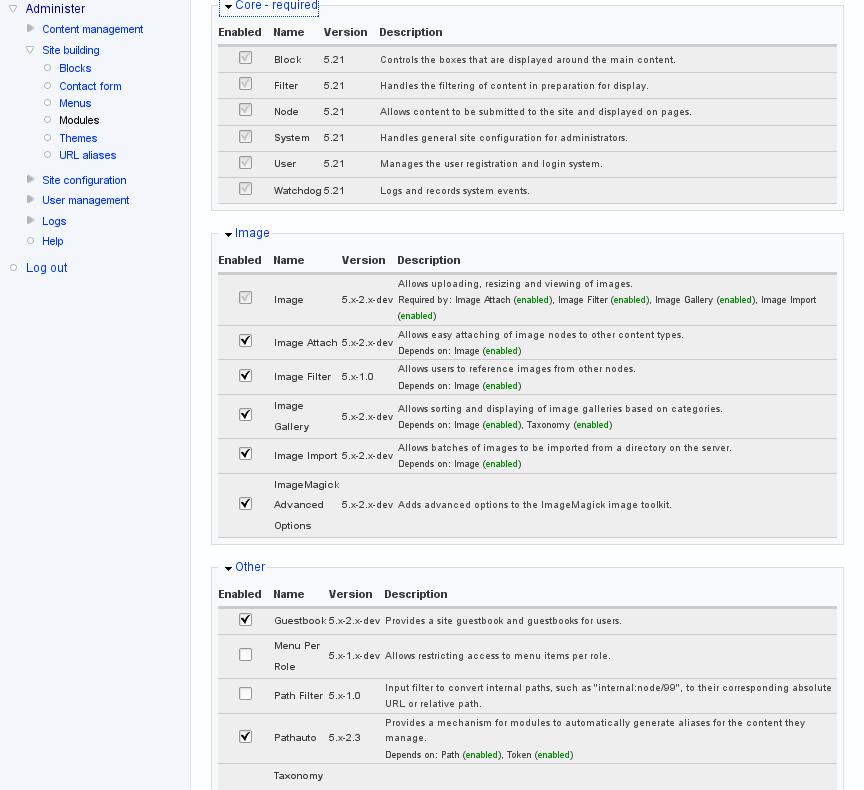Screen dimensions: 864x790
Task: Collapse the Image modules fieldset
Action: click(252, 233)
